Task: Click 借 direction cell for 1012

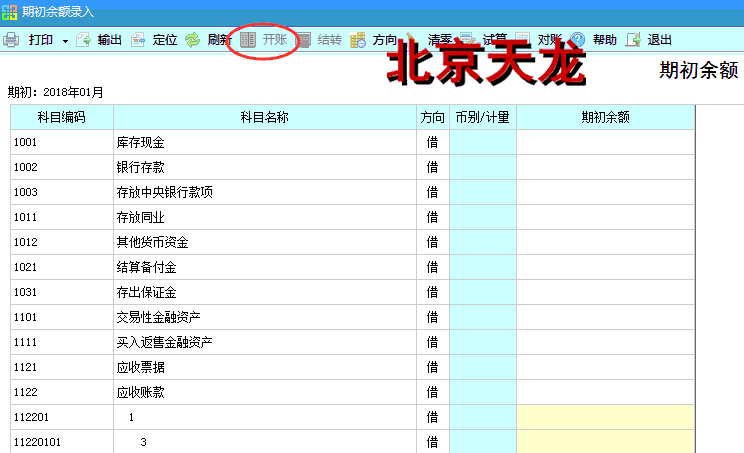Action: point(432,242)
